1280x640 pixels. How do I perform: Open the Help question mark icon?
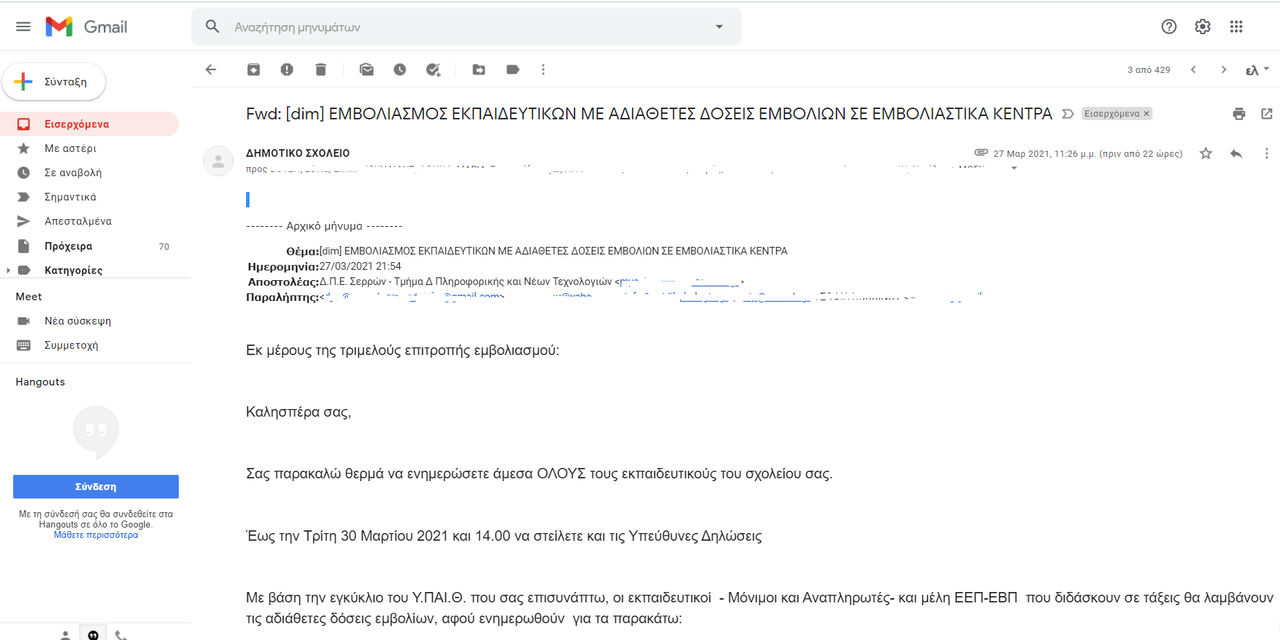coord(1169,27)
